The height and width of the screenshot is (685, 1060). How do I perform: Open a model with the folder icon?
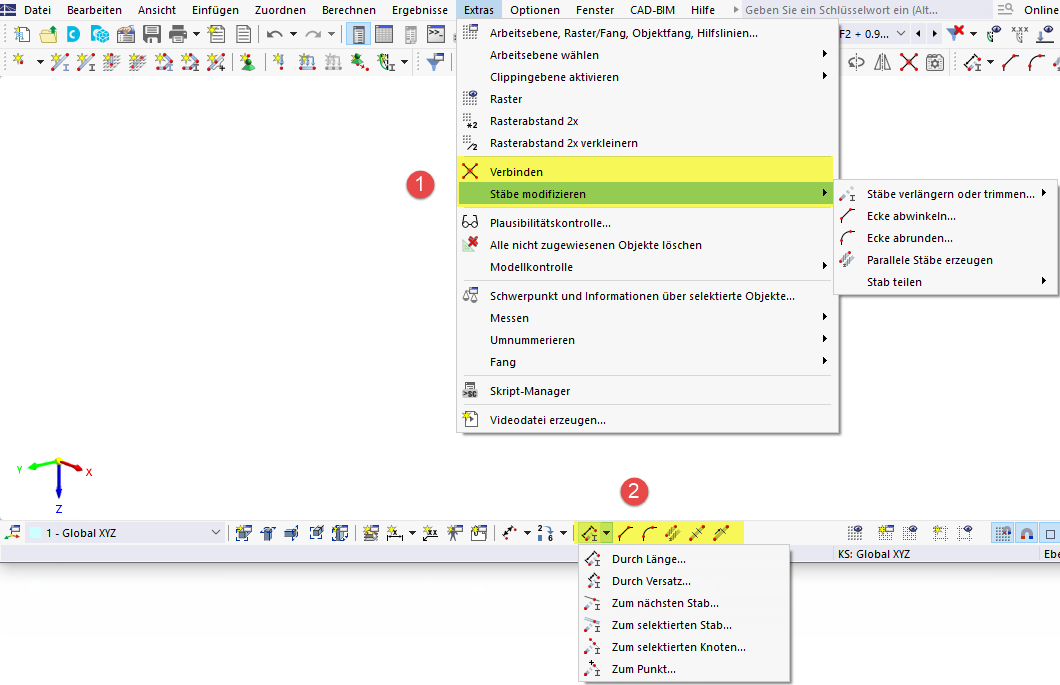click(x=48, y=34)
